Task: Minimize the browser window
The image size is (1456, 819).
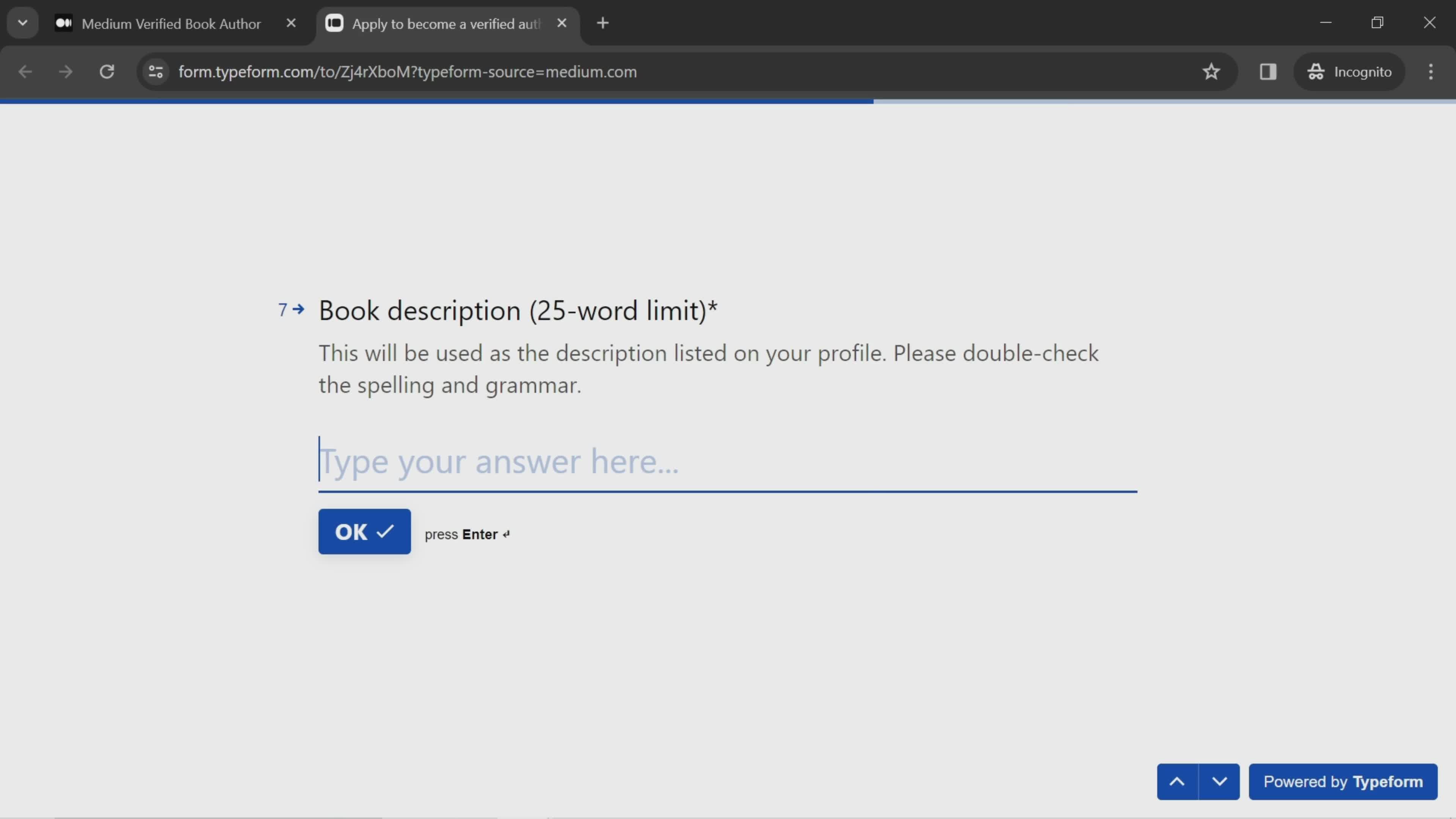Action: [1326, 23]
